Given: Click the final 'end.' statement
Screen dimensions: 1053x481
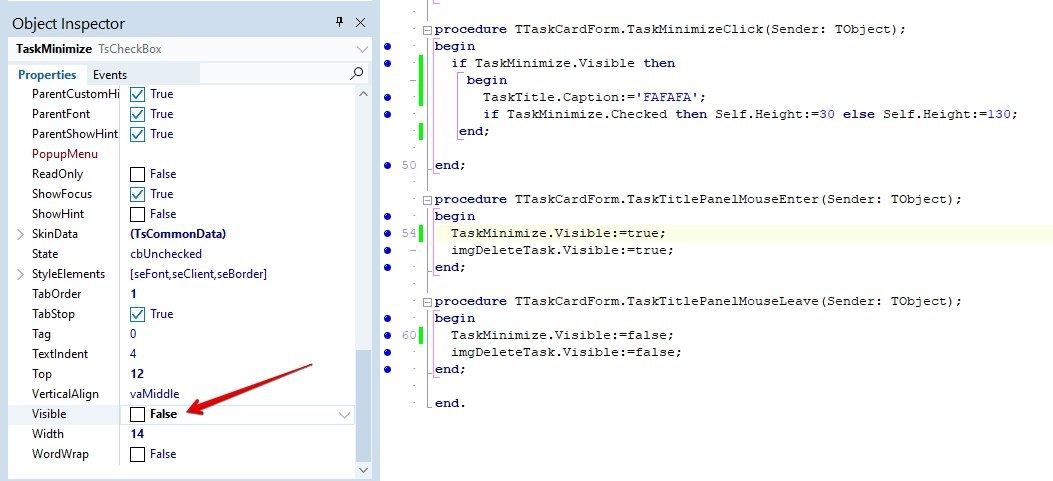Looking at the screenshot, I should click(450, 403).
